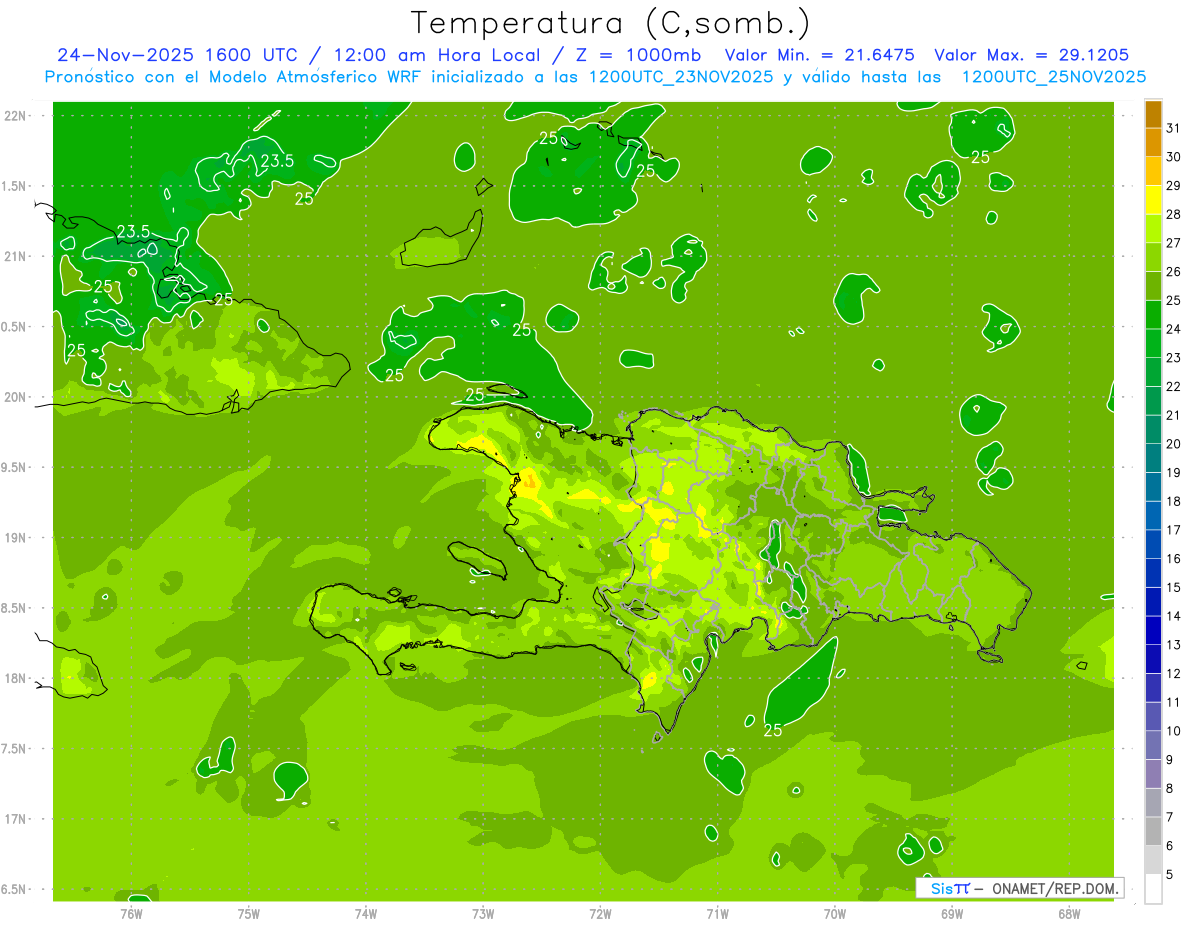The image size is (1200, 927).
Task: Click the legend value '20'
Action: point(1174,443)
